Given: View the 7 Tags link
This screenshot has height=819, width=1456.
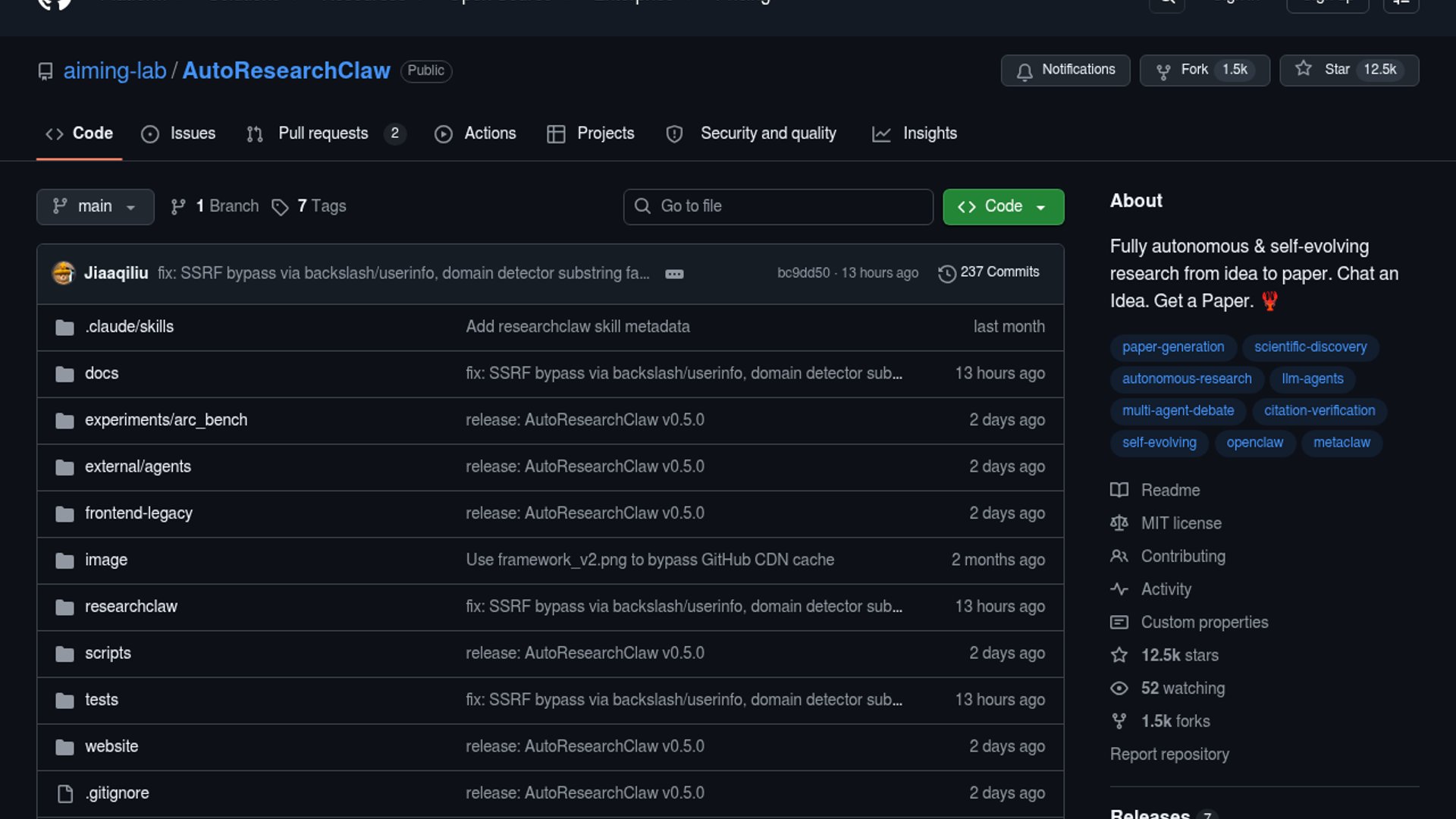Looking at the screenshot, I should pyautogui.click(x=309, y=207).
